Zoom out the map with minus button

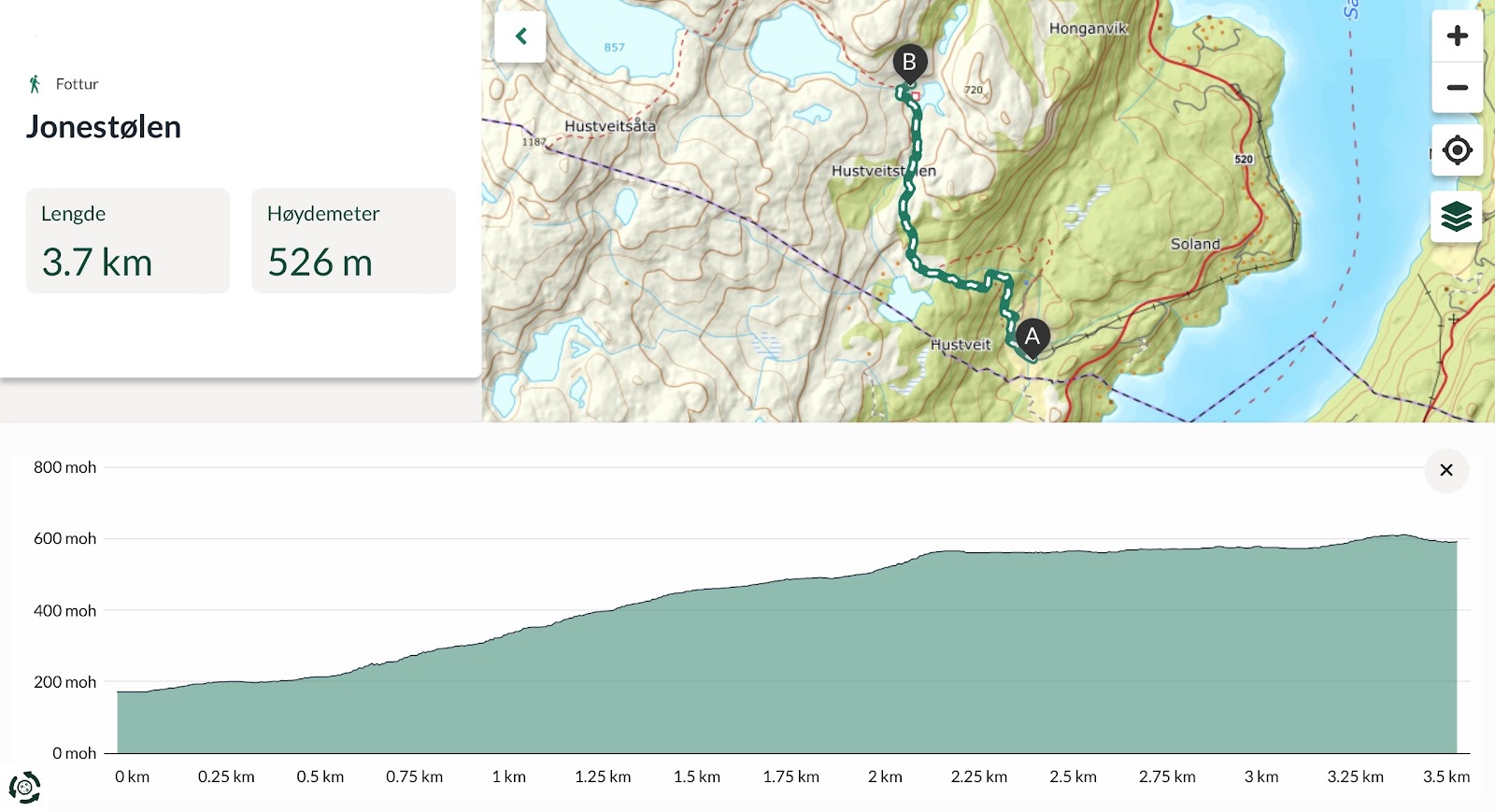[x=1457, y=88]
